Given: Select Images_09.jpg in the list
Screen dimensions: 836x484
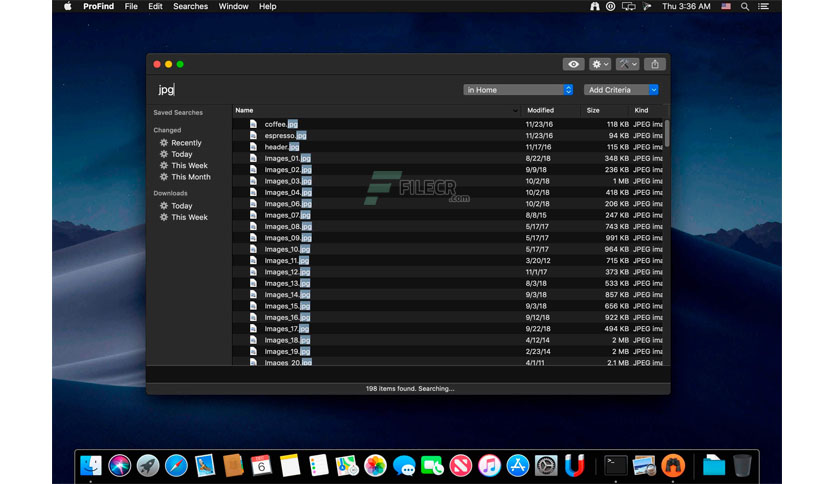Looking at the screenshot, I should [448, 238].
